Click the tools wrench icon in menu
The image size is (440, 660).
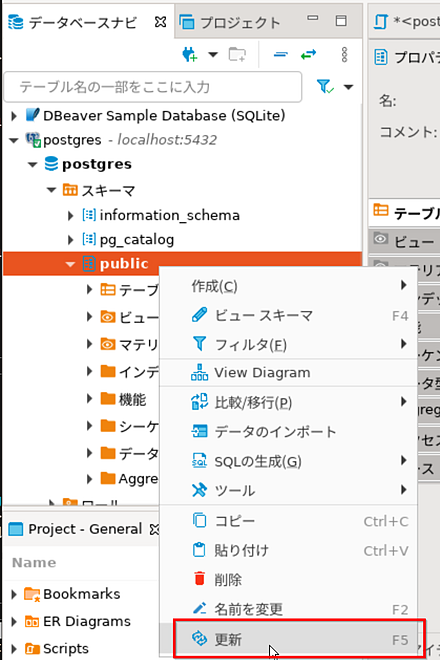pyautogui.click(x=199, y=490)
